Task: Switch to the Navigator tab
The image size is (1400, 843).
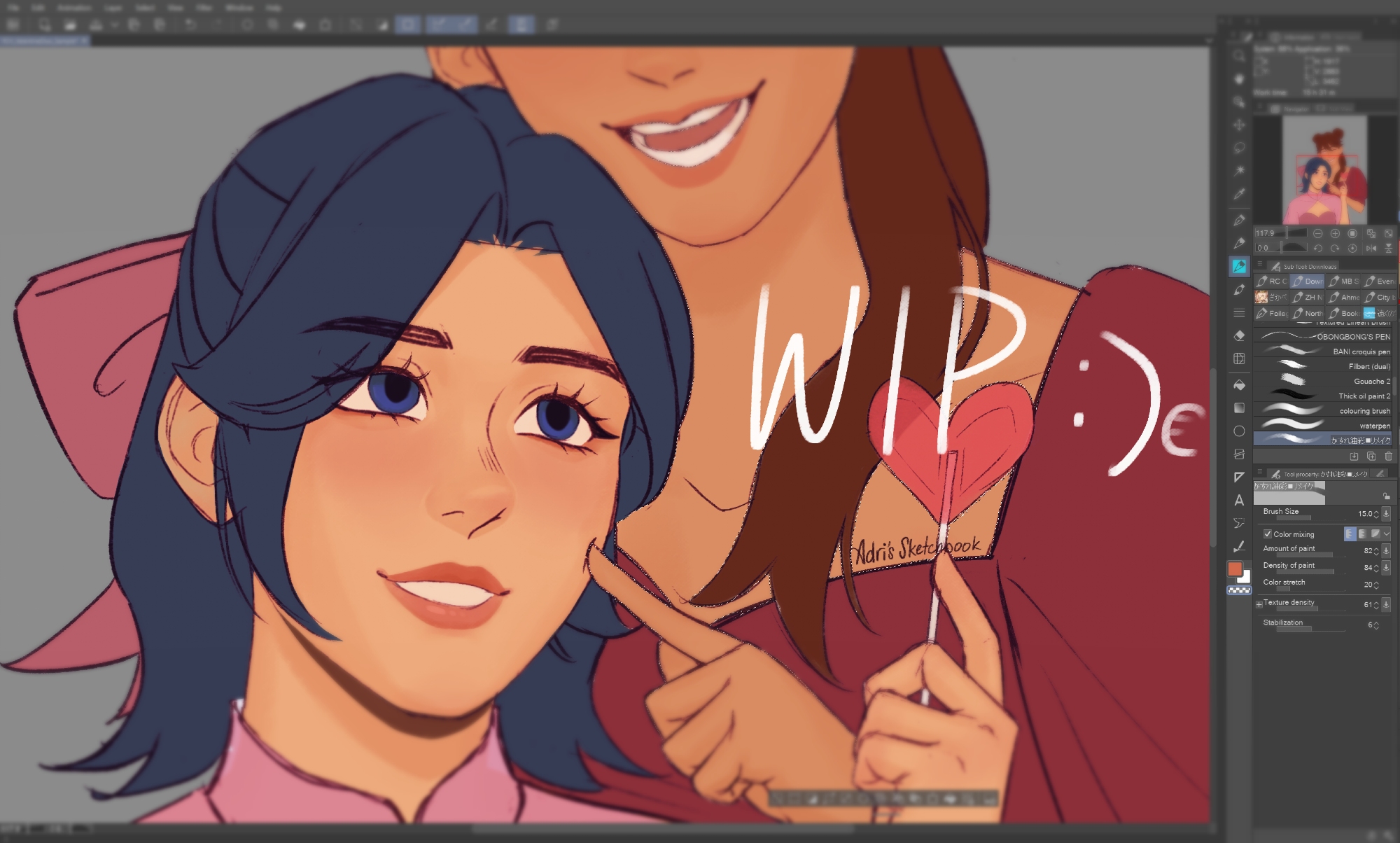Action: 1295,109
